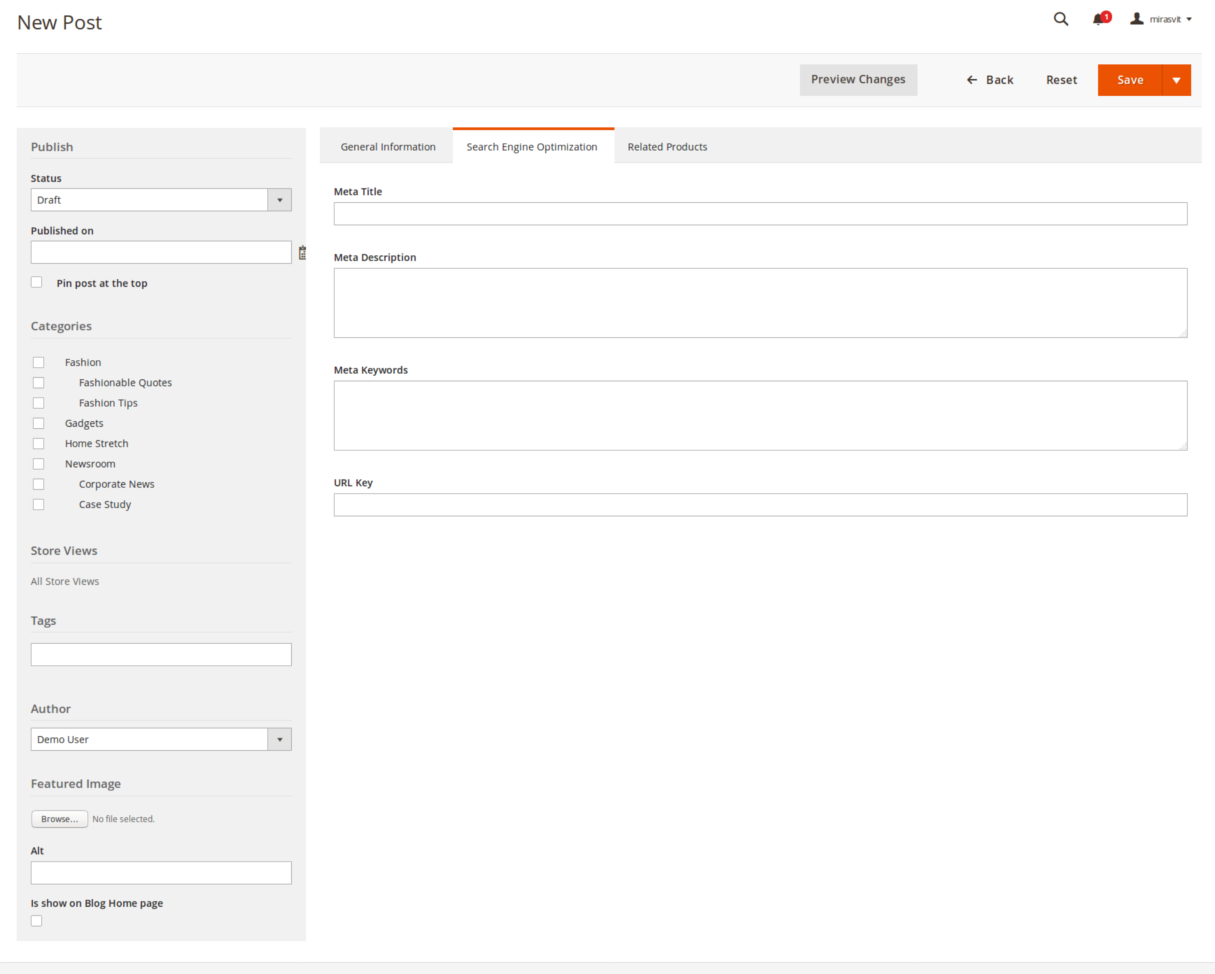The image size is (1215, 974).
Task: Open the Save button dropdown arrow
Action: [1177, 79]
